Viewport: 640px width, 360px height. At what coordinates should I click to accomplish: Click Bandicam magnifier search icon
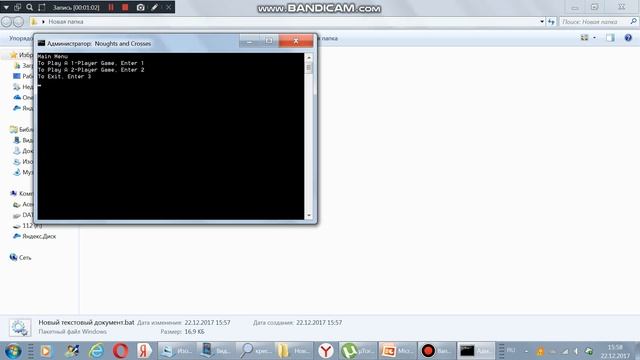pos(29,7)
